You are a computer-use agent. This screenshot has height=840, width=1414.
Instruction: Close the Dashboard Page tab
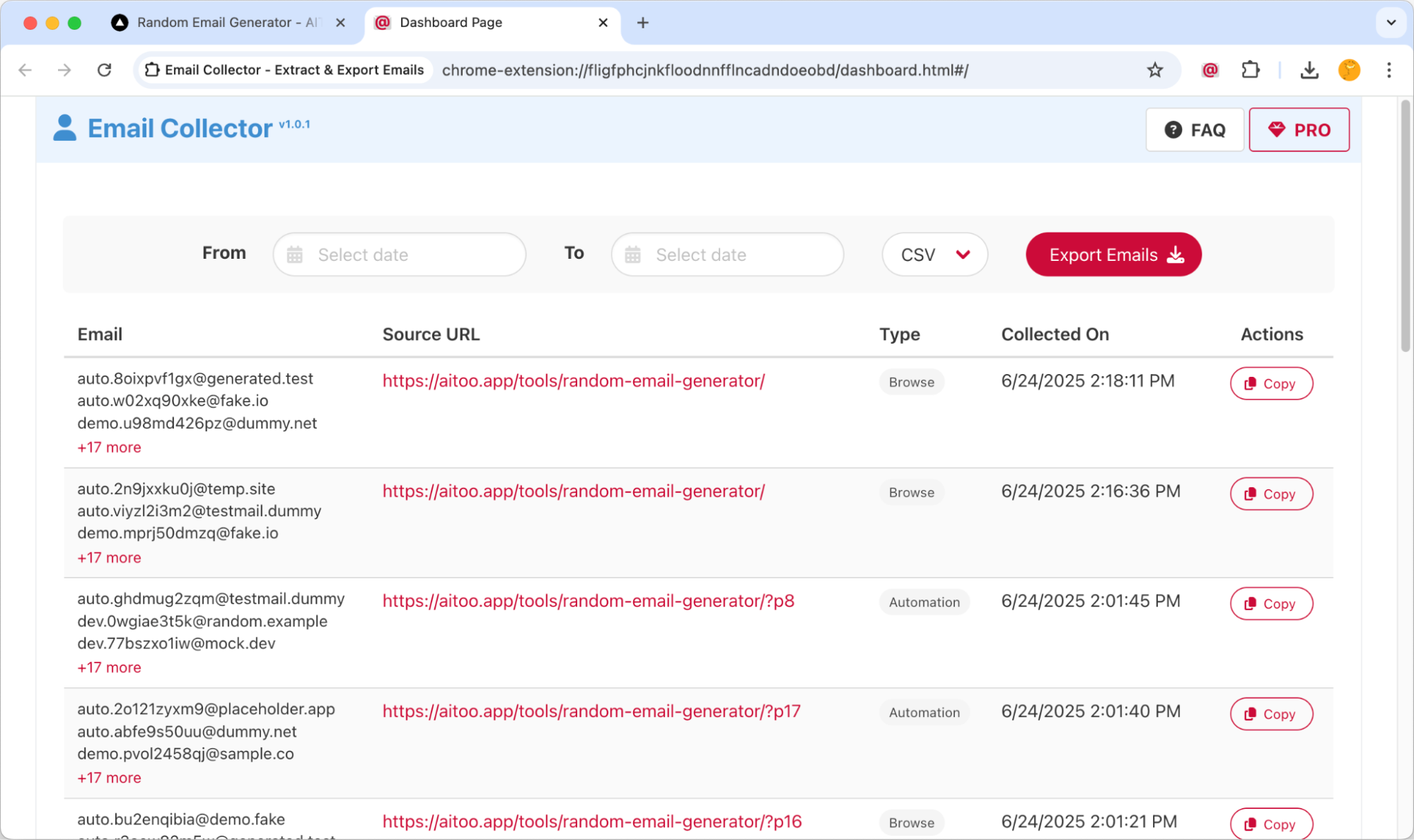tap(603, 23)
